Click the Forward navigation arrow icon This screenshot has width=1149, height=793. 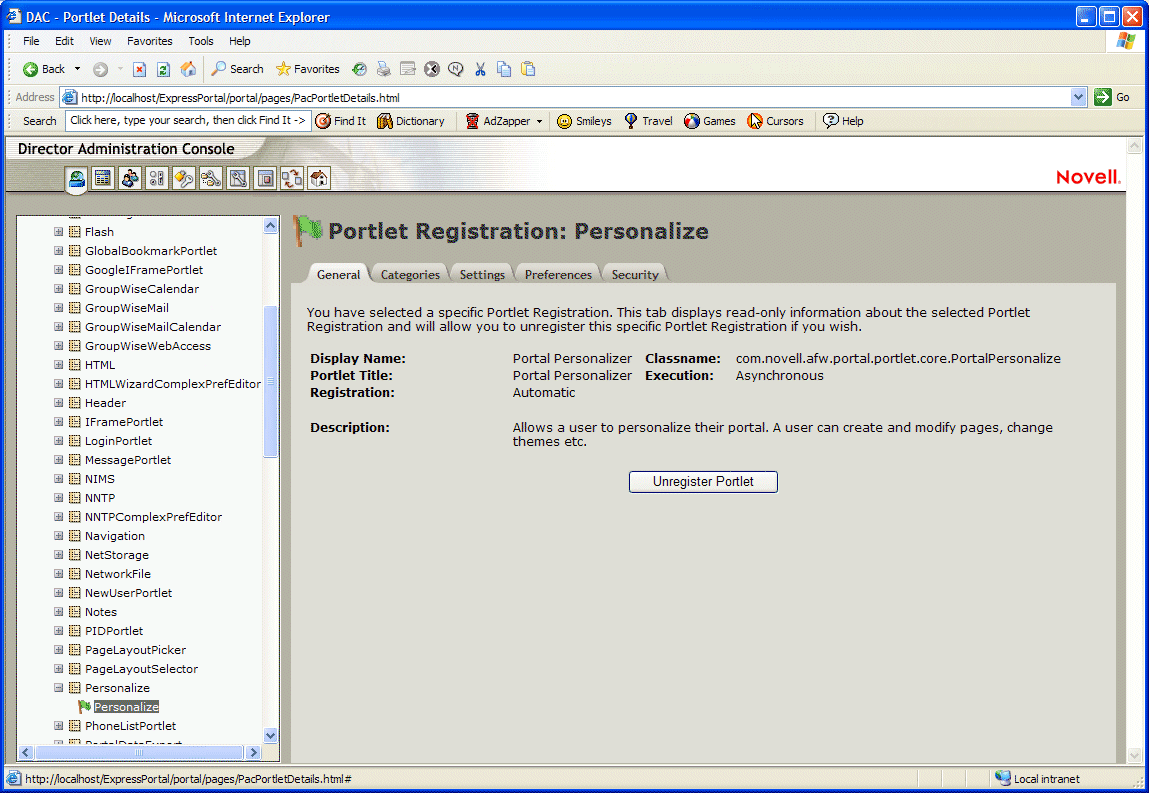coord(100,69)
